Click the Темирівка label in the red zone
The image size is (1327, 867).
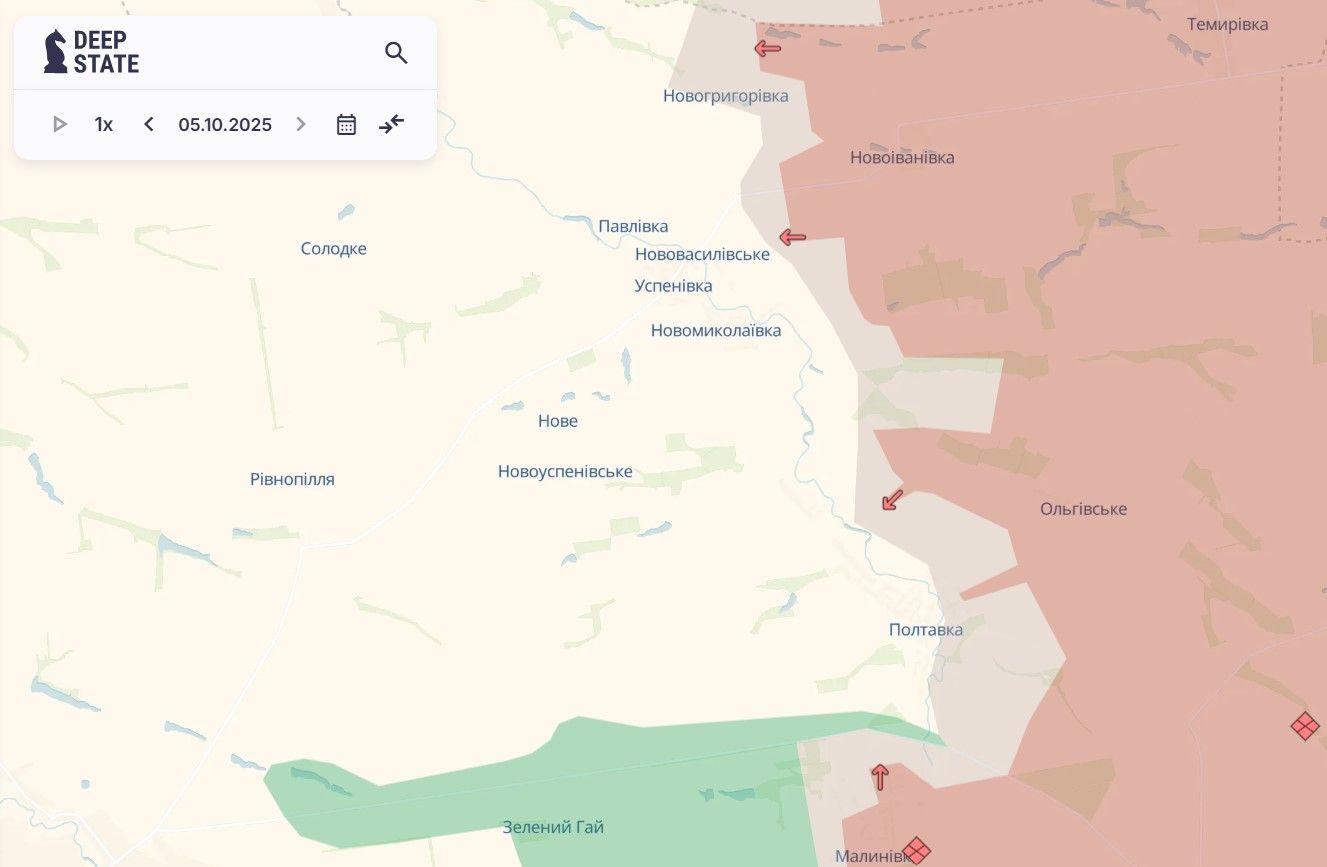[1227, 24]
